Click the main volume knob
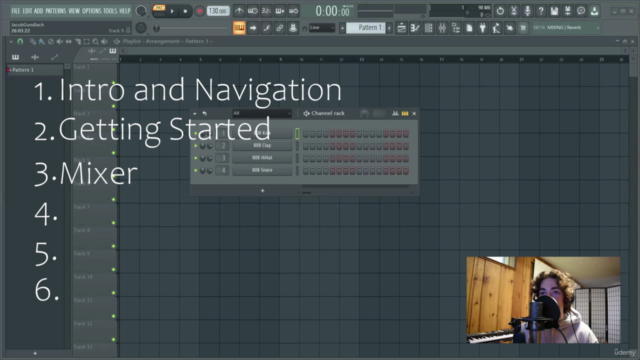Image resolution: width=640 pixels, height=360 pixels. pyautogui.click(x=141, y=11)
